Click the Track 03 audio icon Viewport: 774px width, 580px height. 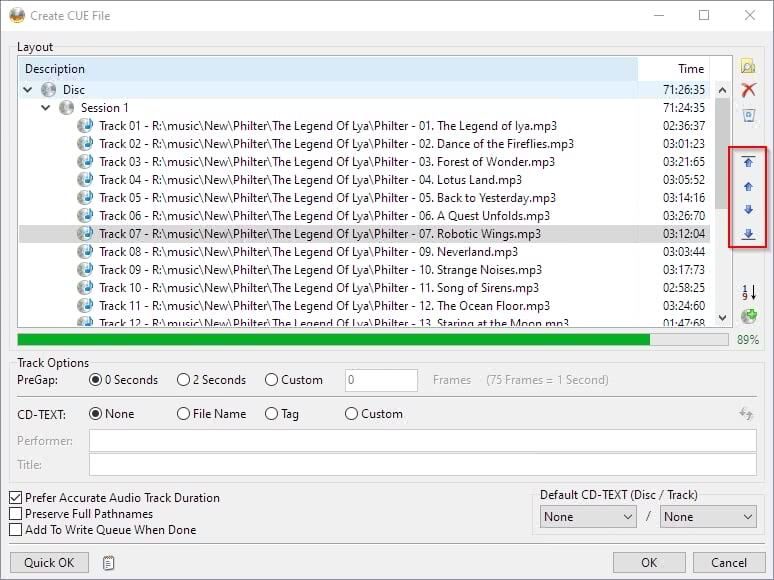click(85, 162)
